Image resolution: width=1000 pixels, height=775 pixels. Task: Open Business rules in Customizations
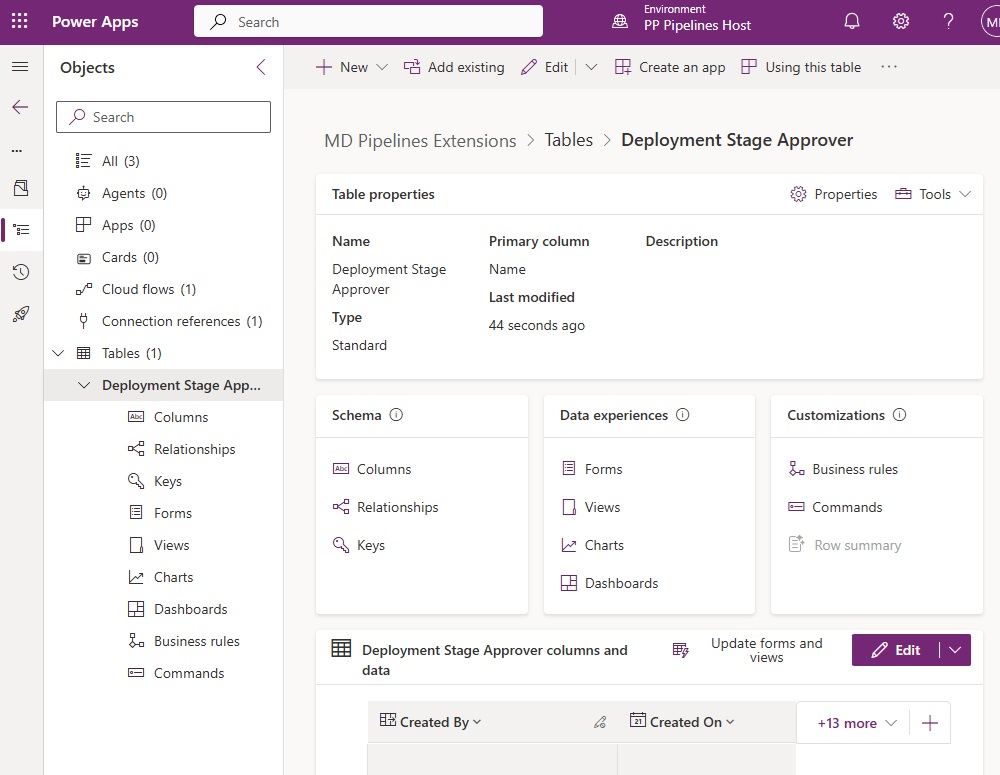pyautogui.click(x=842, y=469)
